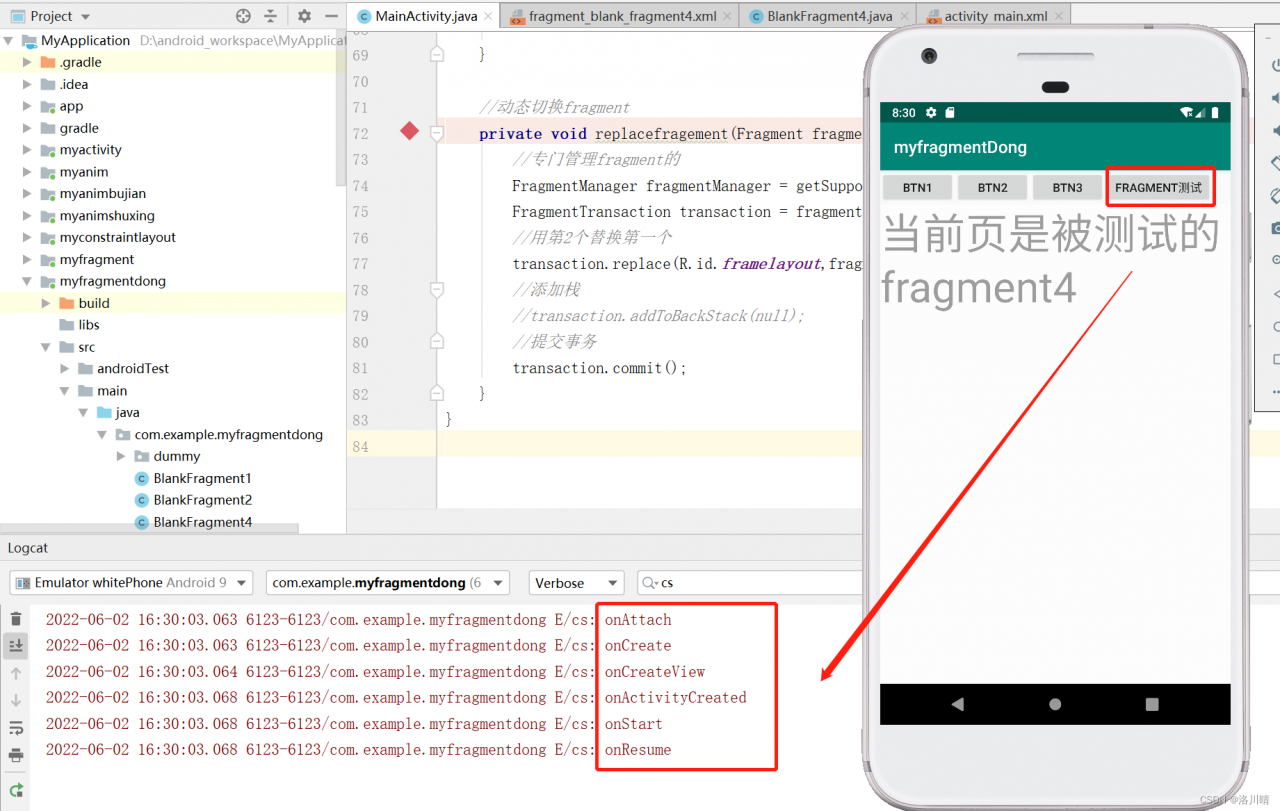Click the onCreateView log line

(375, 672)
